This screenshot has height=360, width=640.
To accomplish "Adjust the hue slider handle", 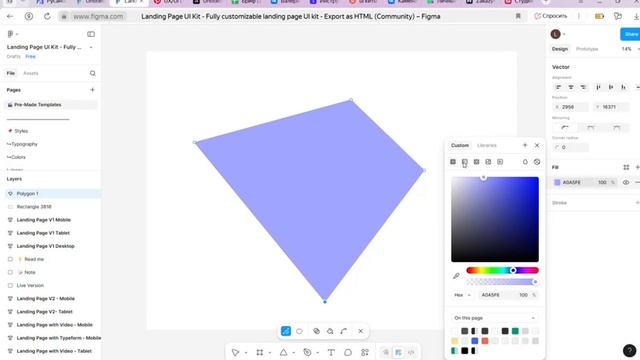I will [x=513, y=270].
